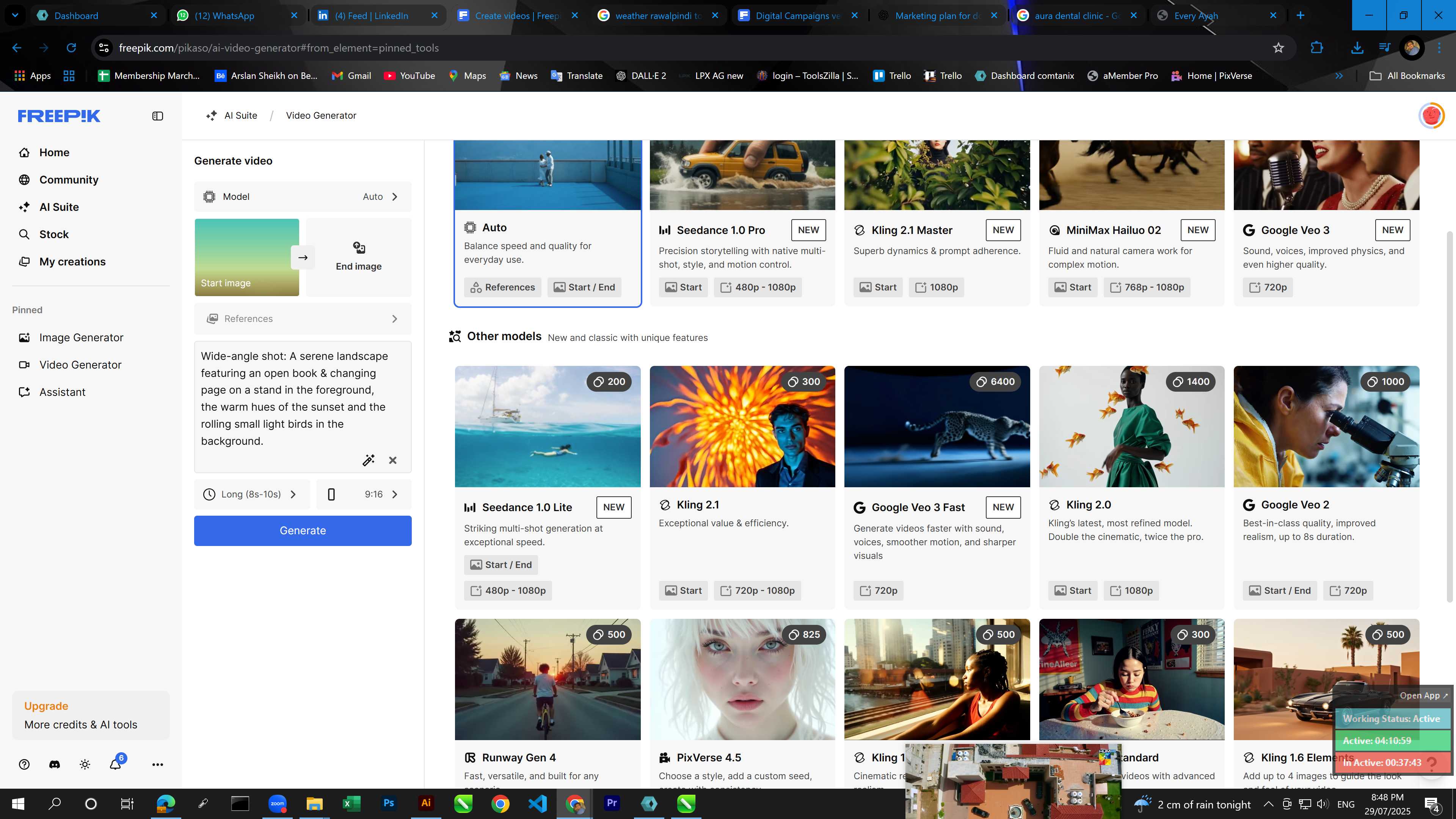Select the Seedance 1.0 Pro model
Screen dimensions: 1456x819
743,223
